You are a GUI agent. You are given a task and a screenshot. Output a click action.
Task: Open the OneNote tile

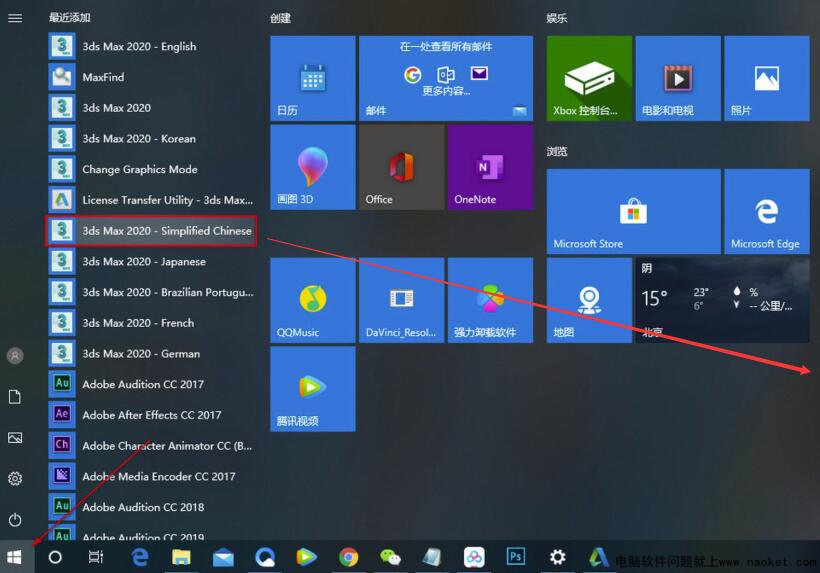pyautogui.click(x=491, y=167)
